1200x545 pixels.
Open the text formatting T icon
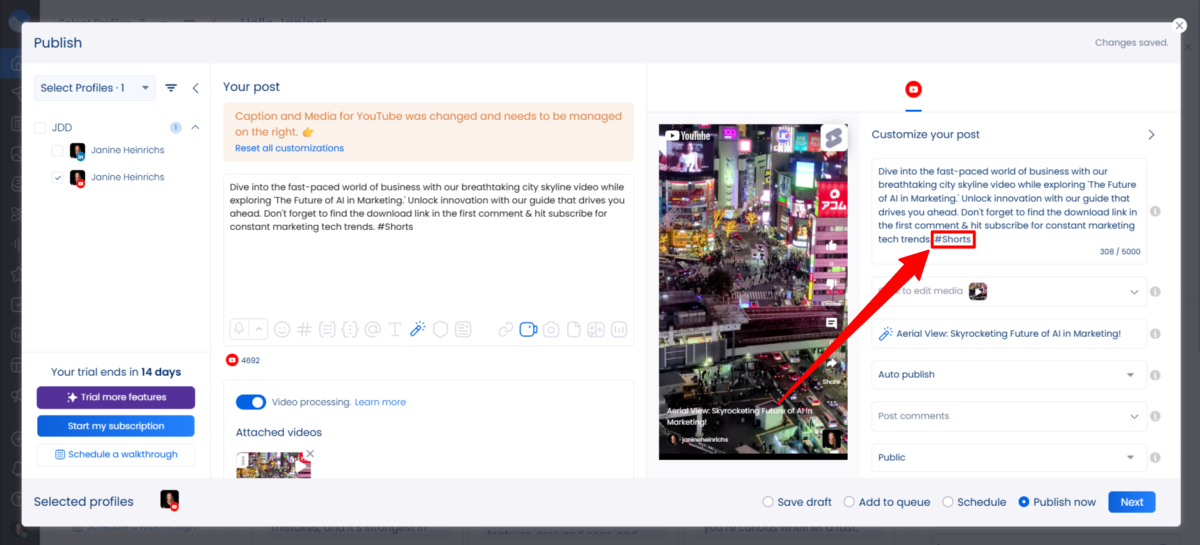click(395, 329)
